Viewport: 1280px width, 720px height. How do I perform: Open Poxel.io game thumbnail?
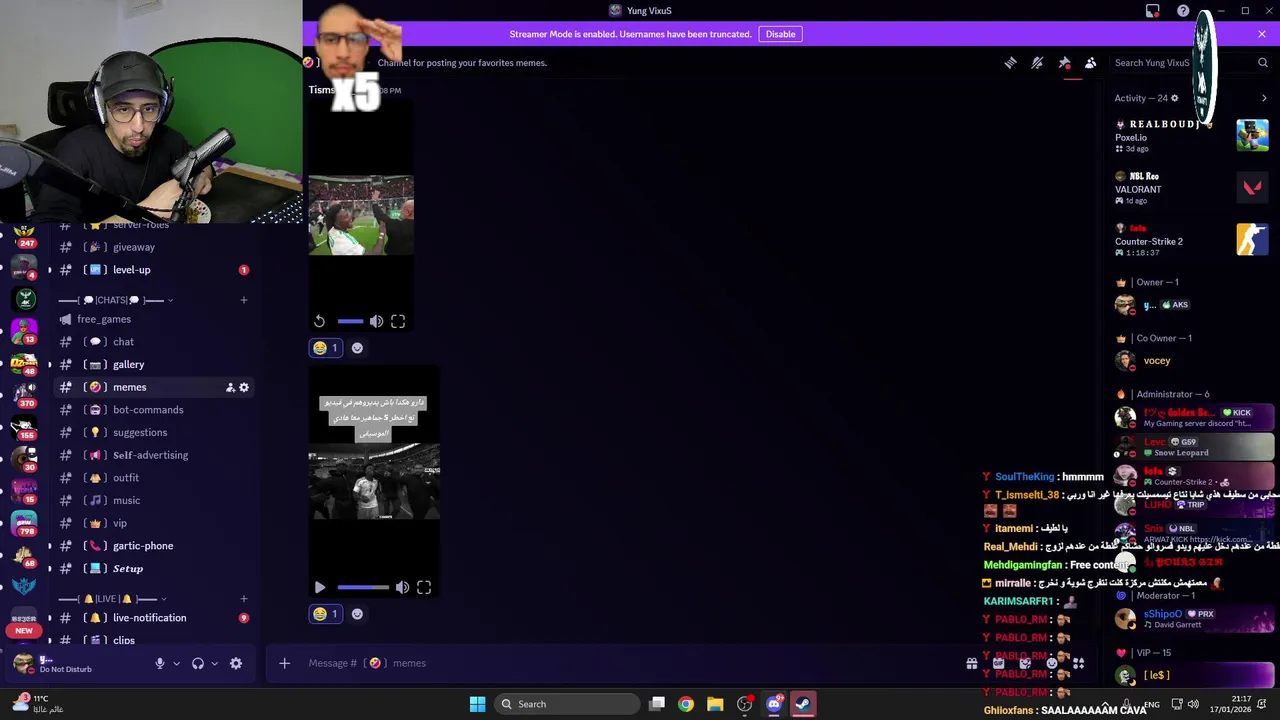[1252, 135]
